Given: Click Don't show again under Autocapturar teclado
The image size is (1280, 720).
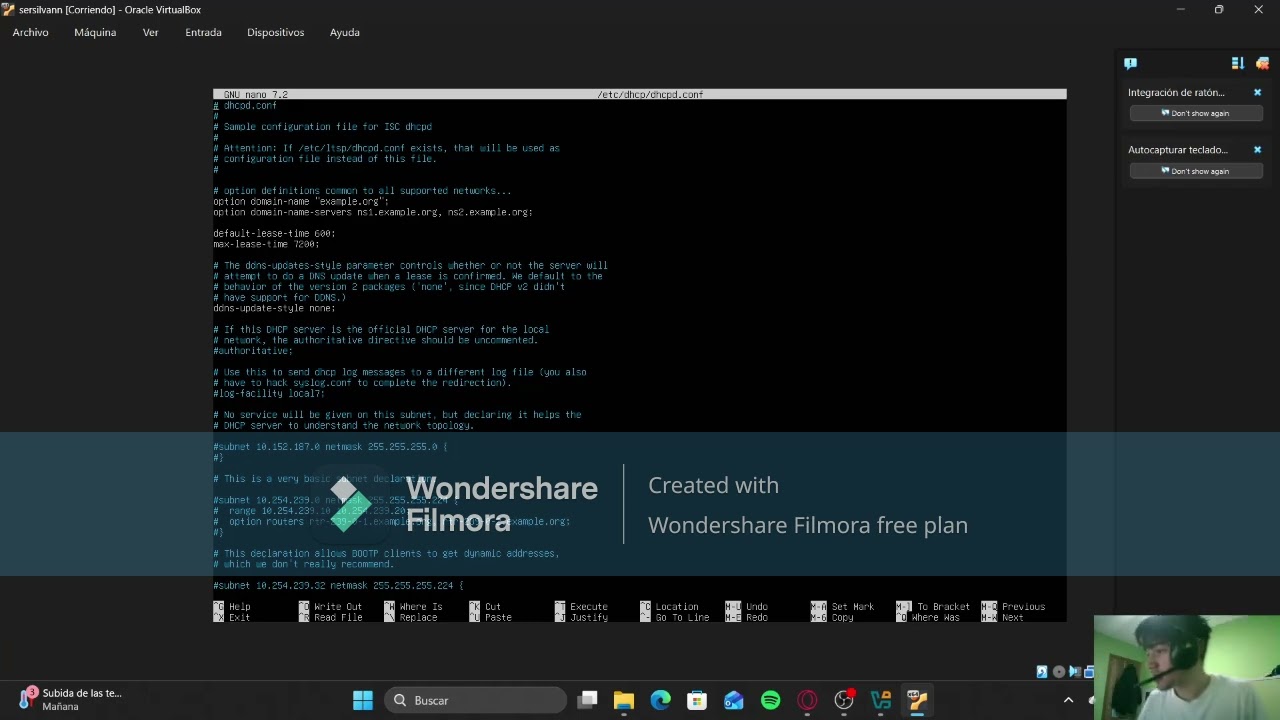Looking at the screenshot, I should (1195, 171).
